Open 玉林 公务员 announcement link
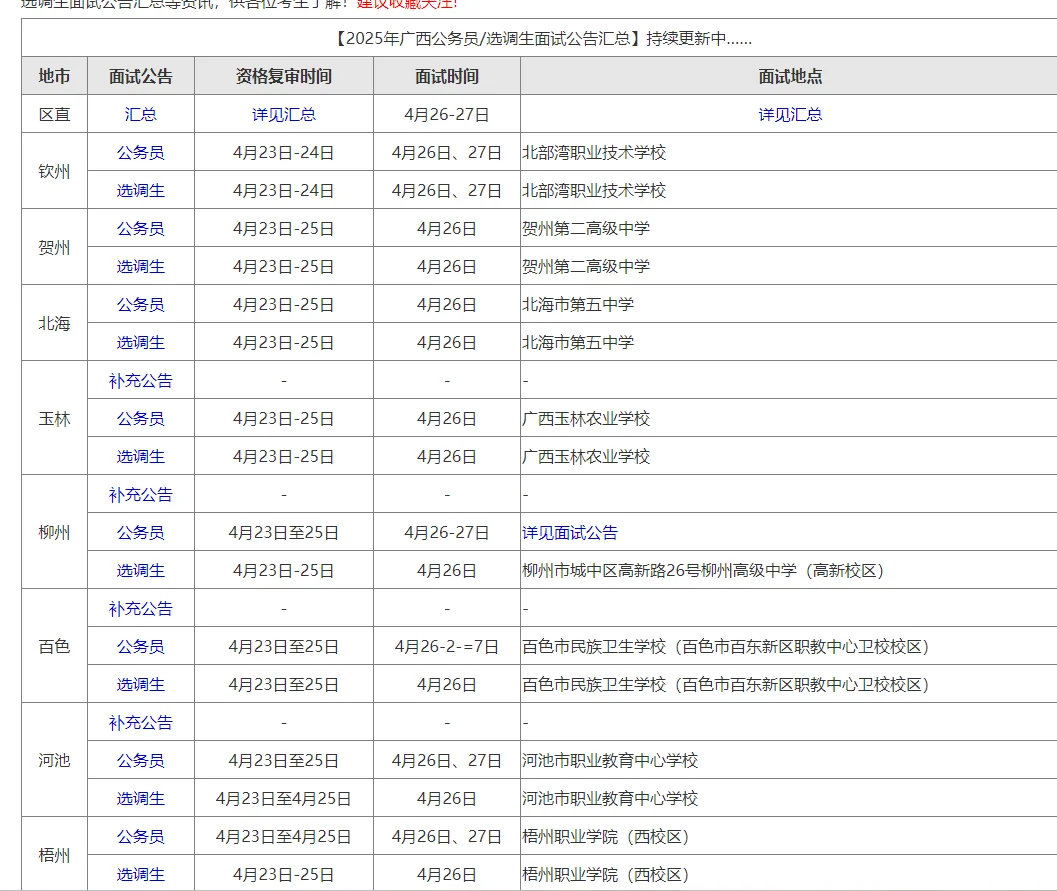The image size is (1057, 891). click(x=140, y=419)
